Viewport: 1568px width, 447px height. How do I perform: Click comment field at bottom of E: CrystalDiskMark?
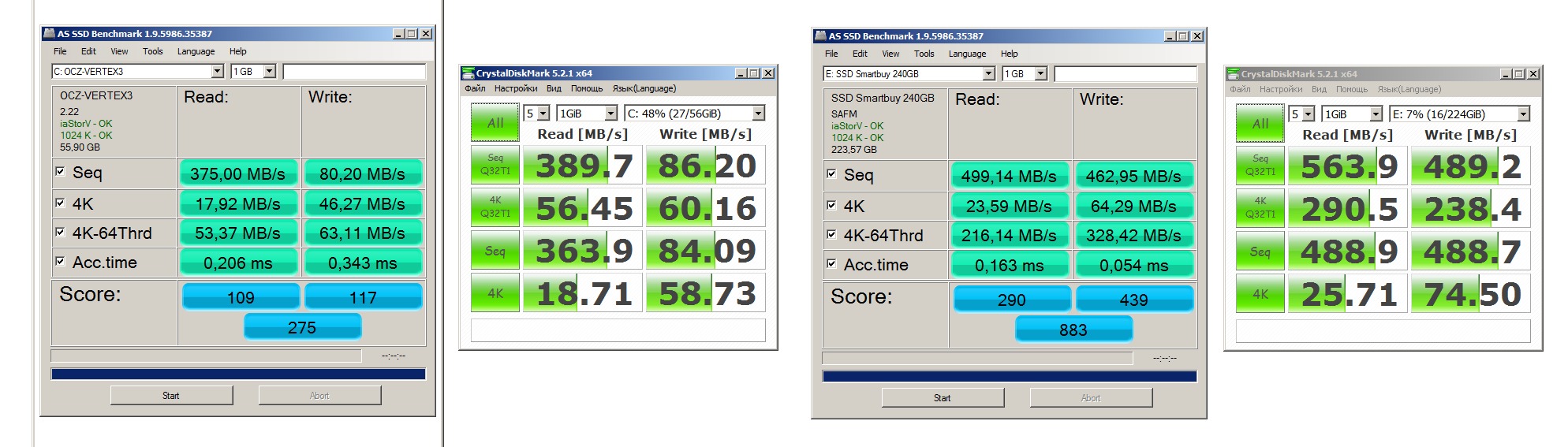coord(1383,330)
